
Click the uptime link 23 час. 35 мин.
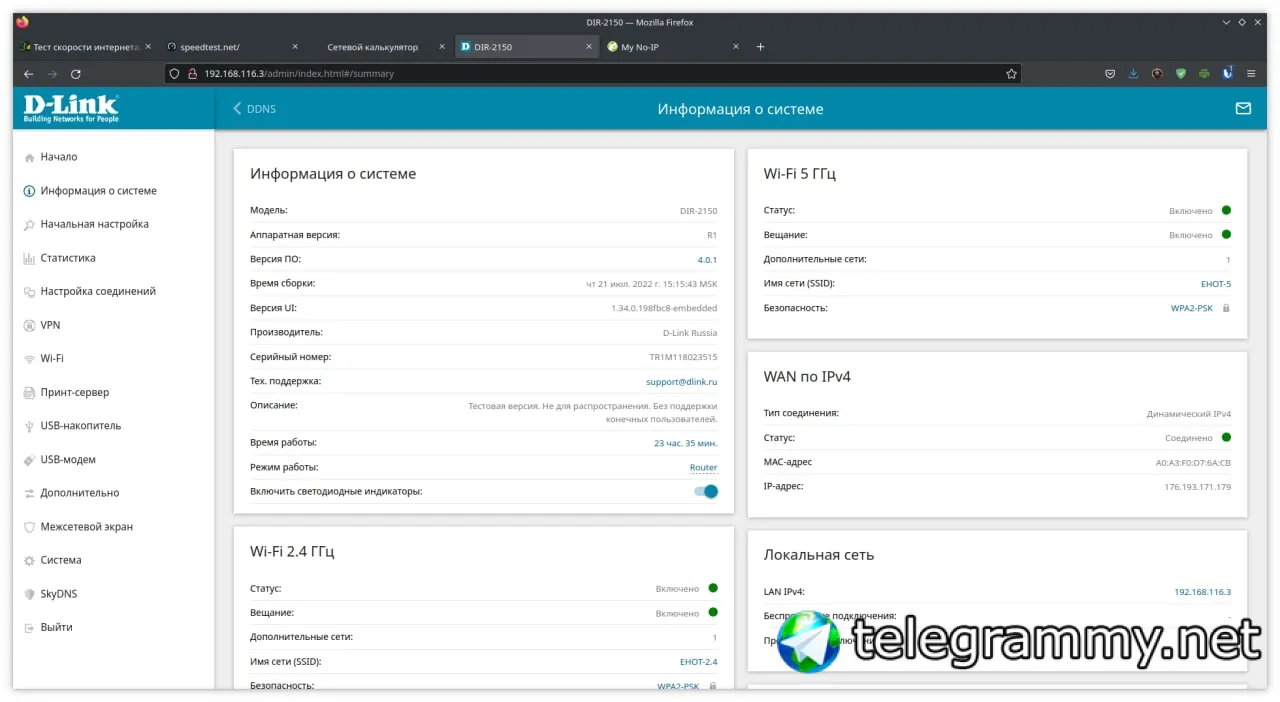686,443
